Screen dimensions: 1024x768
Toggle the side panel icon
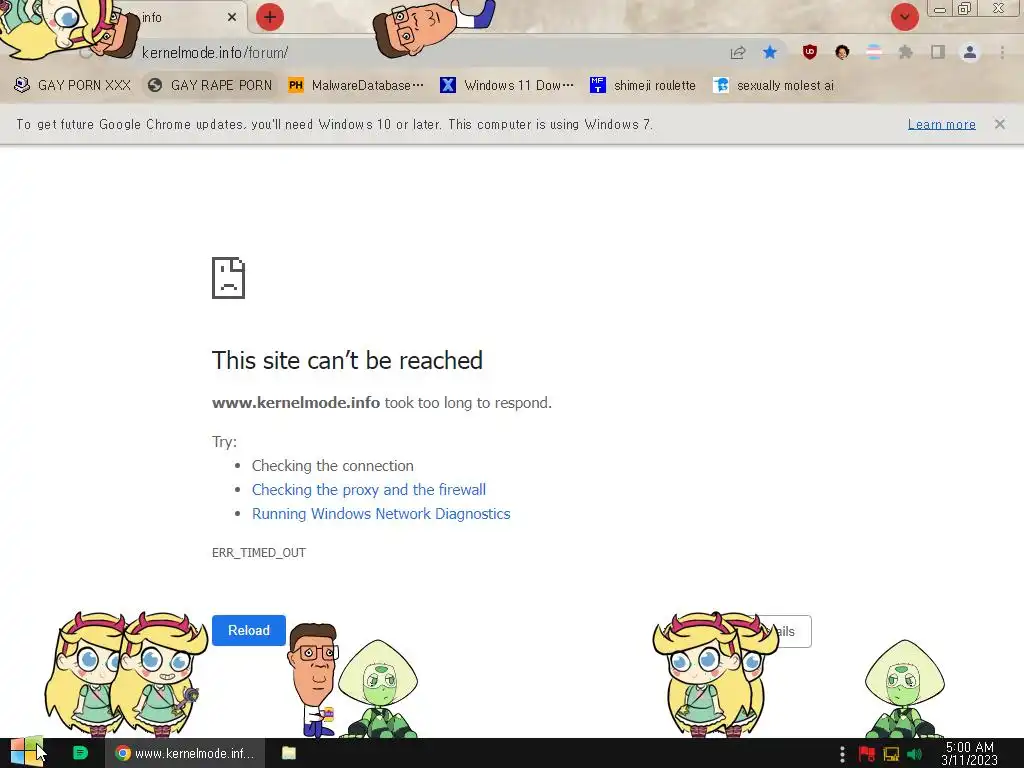click(x=938, y=52)
